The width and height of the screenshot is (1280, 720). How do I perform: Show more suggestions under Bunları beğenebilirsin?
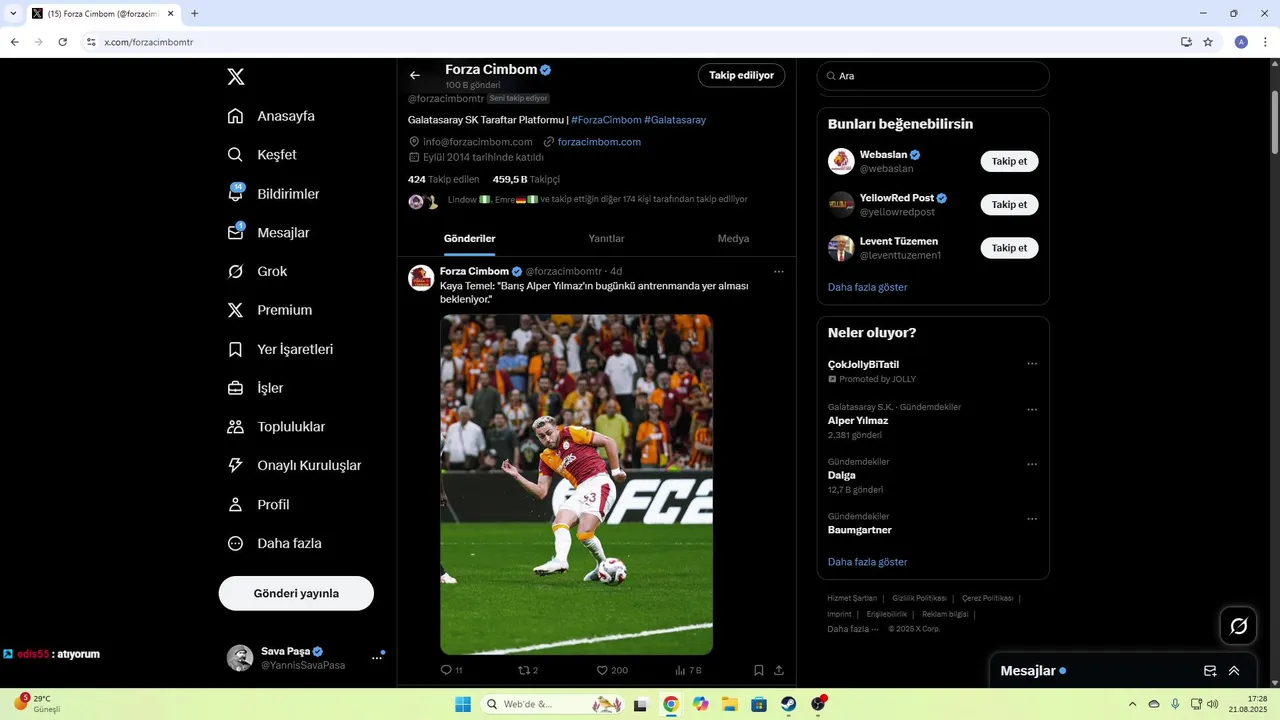click(867, 287)
